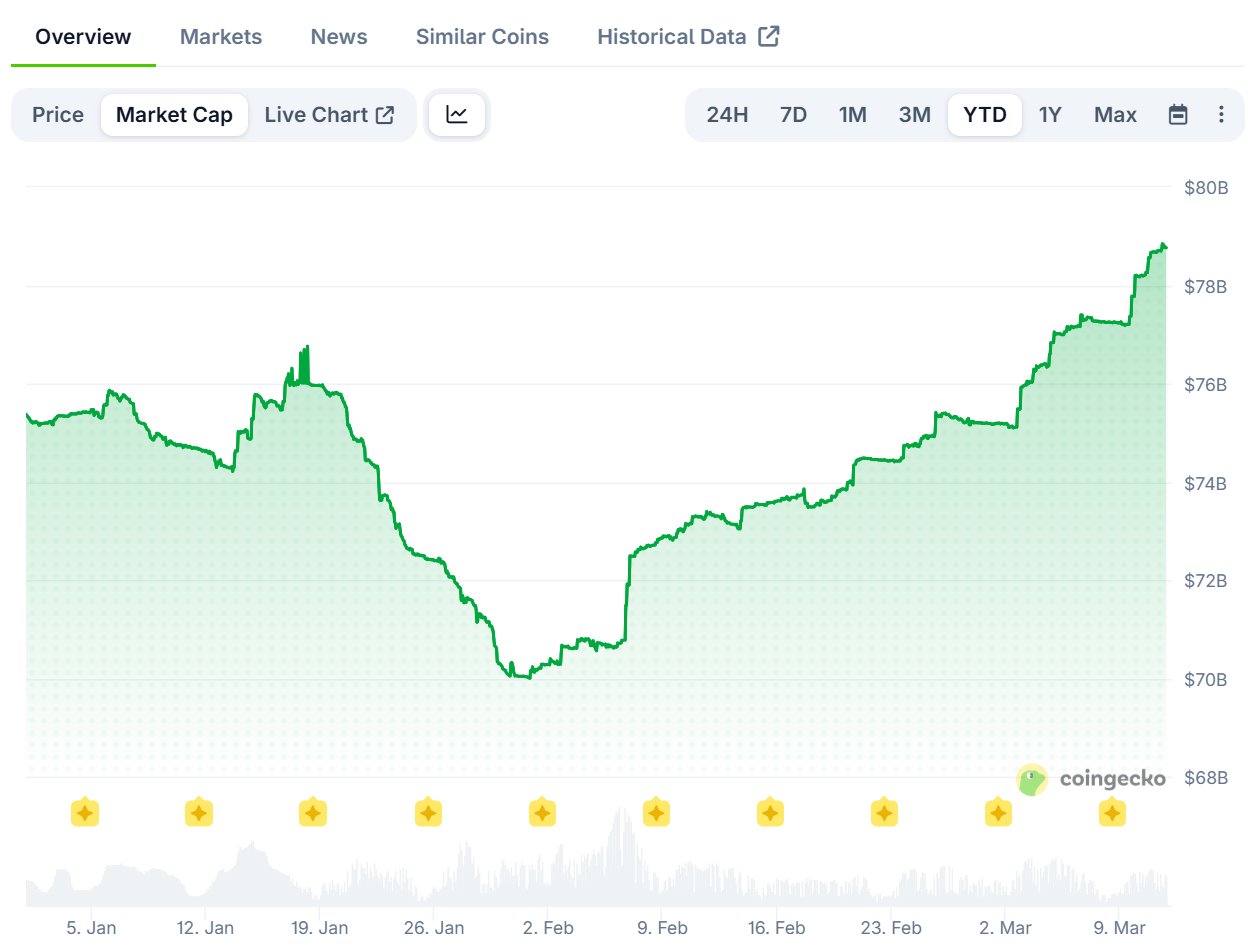This screenshot has height=948, width=1251.
Task: Switch to the Markets tab
Action: click(x=221, y=37)
